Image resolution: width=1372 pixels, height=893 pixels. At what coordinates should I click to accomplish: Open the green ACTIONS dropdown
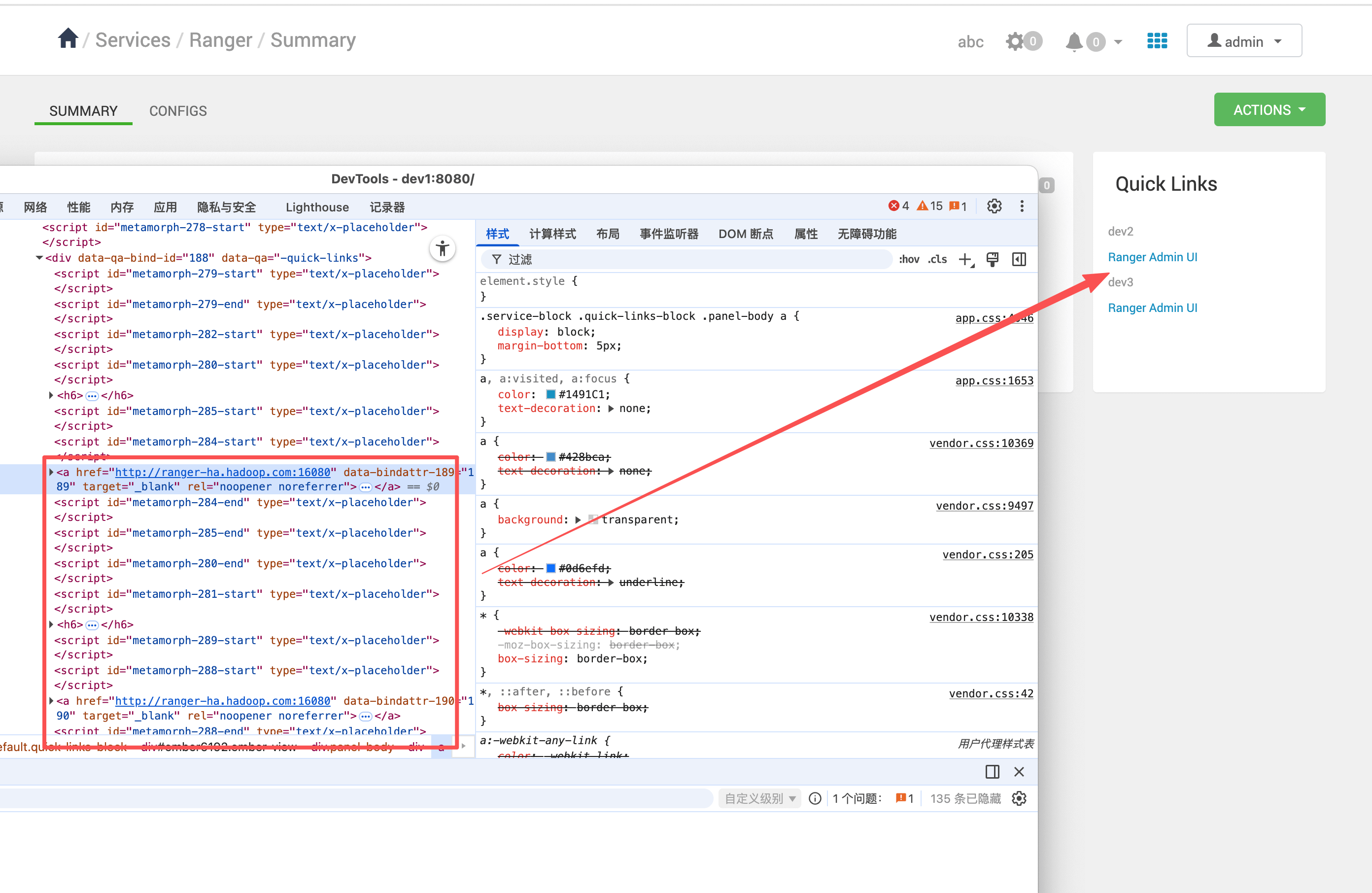click(1269, 109)
